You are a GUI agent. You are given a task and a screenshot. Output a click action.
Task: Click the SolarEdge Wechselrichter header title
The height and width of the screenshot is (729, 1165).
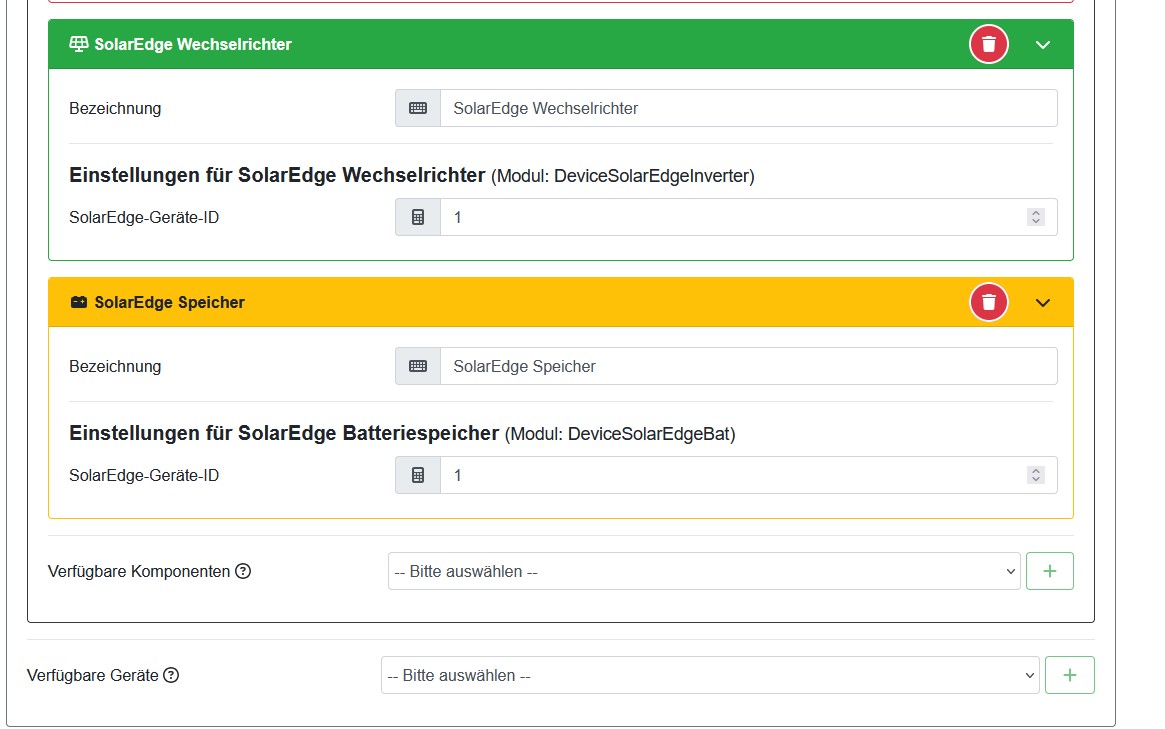(x=192, y=45)
